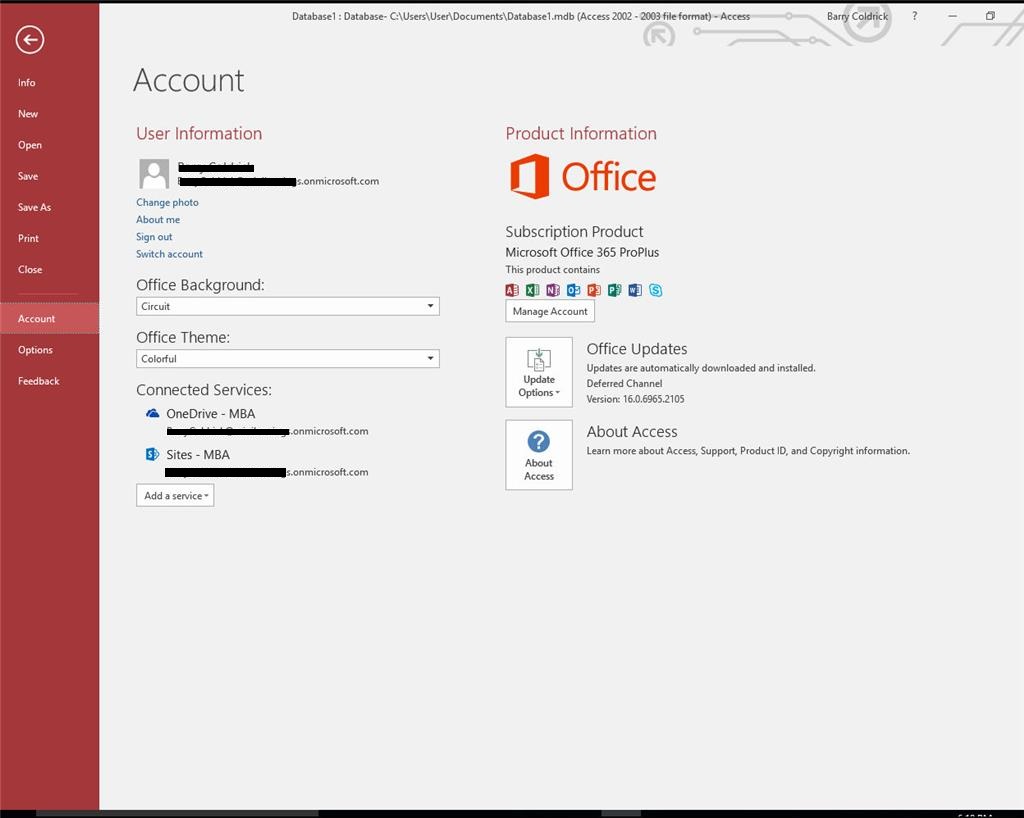The image size is (1024, 818).
Task: Click the About Access button
Action: 539,455
